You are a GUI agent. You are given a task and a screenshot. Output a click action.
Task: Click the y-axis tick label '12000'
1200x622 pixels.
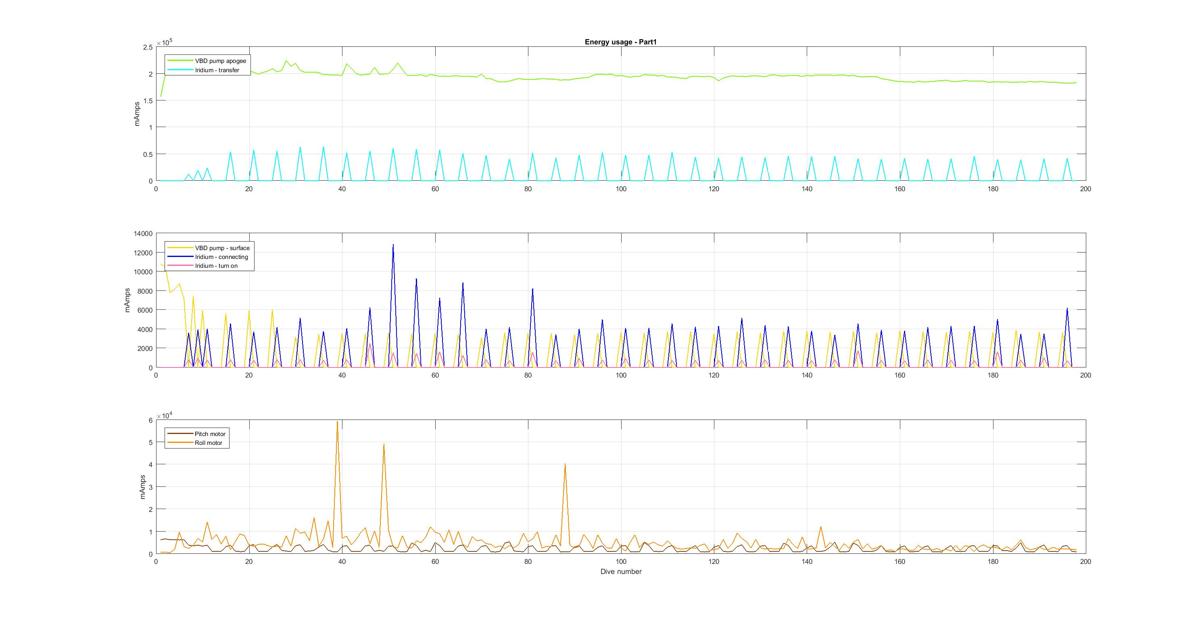142,253
